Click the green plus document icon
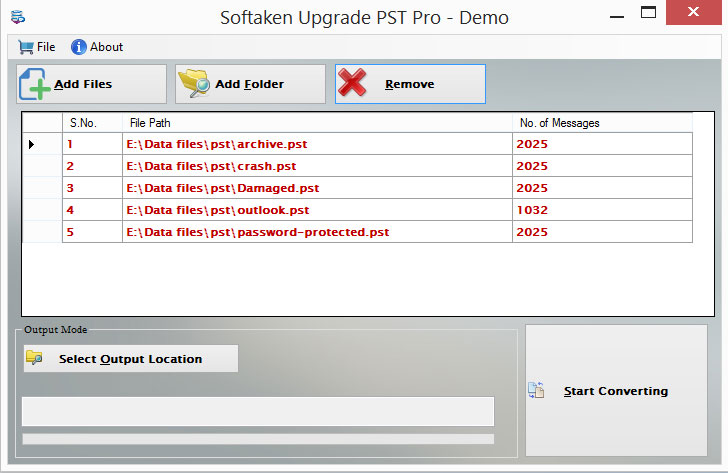This screenshot has height=473, width=728. 34,84
